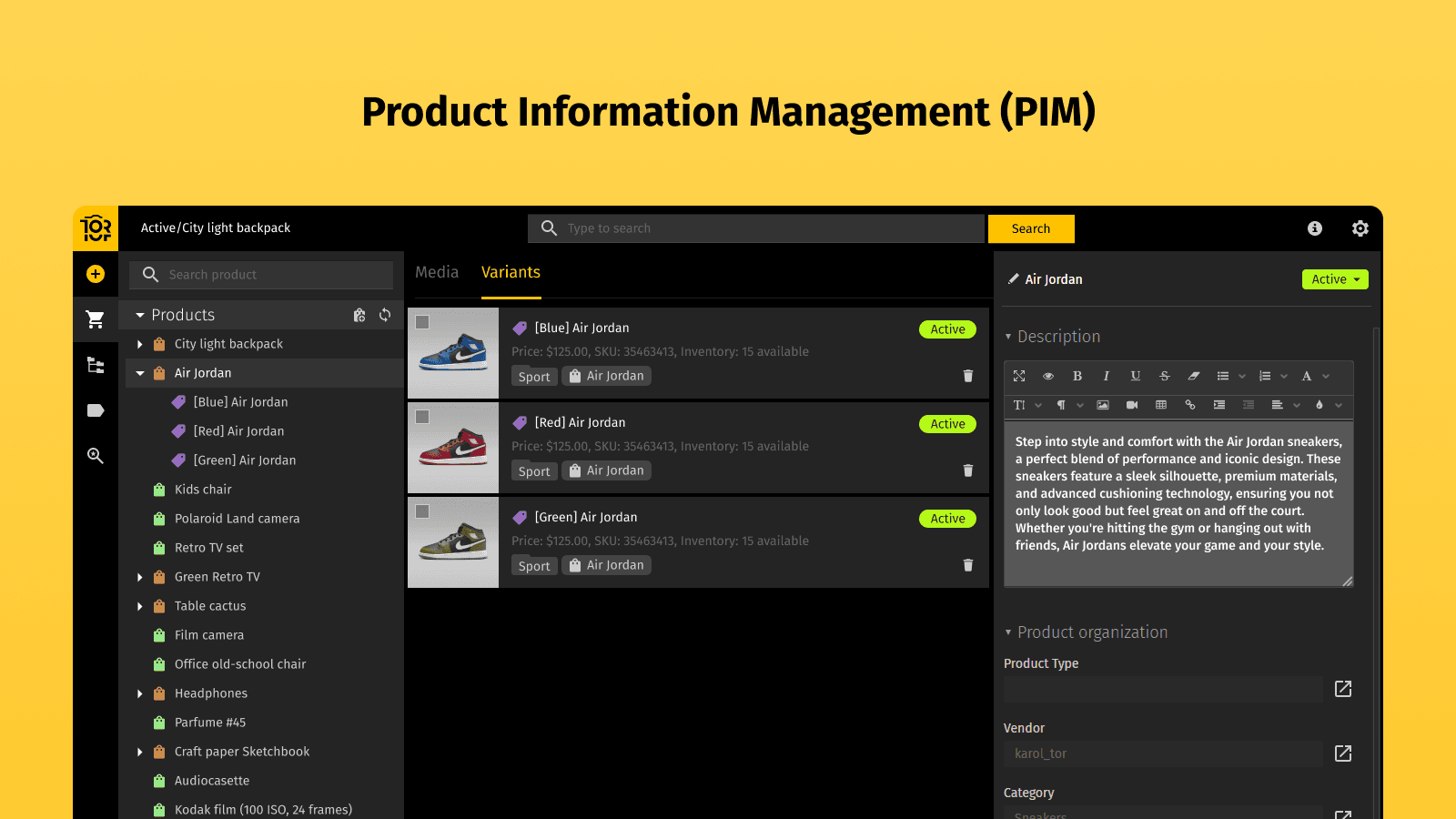This screenshot has height=819, width=1456.
Task: Check the [Green] Air Jordan variant checkbox
Action: tap(421, 511)
